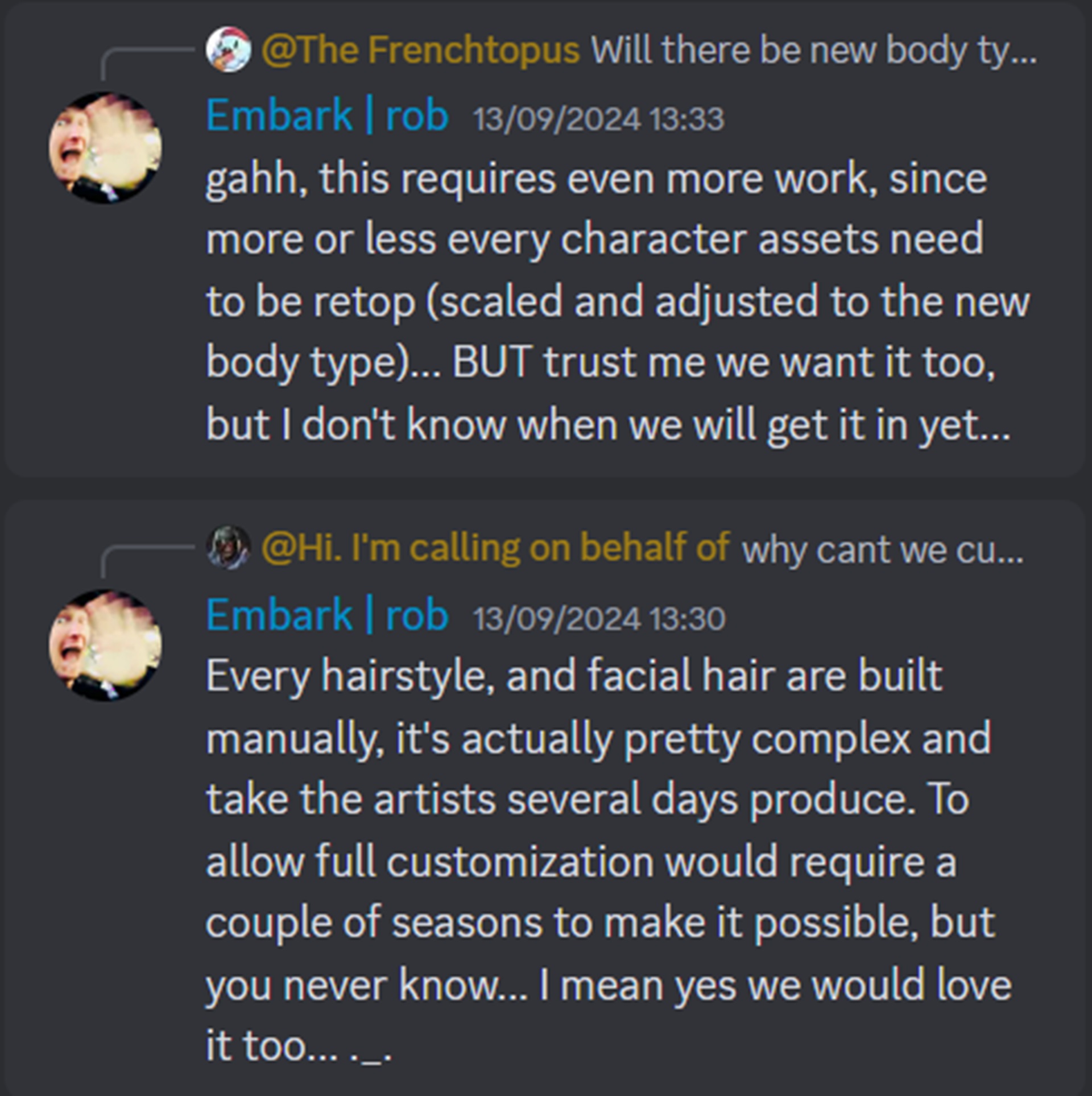Click the '._.' emoticon ending the hairstyle message
1092x1096 pixels.
click(371, 1048)
